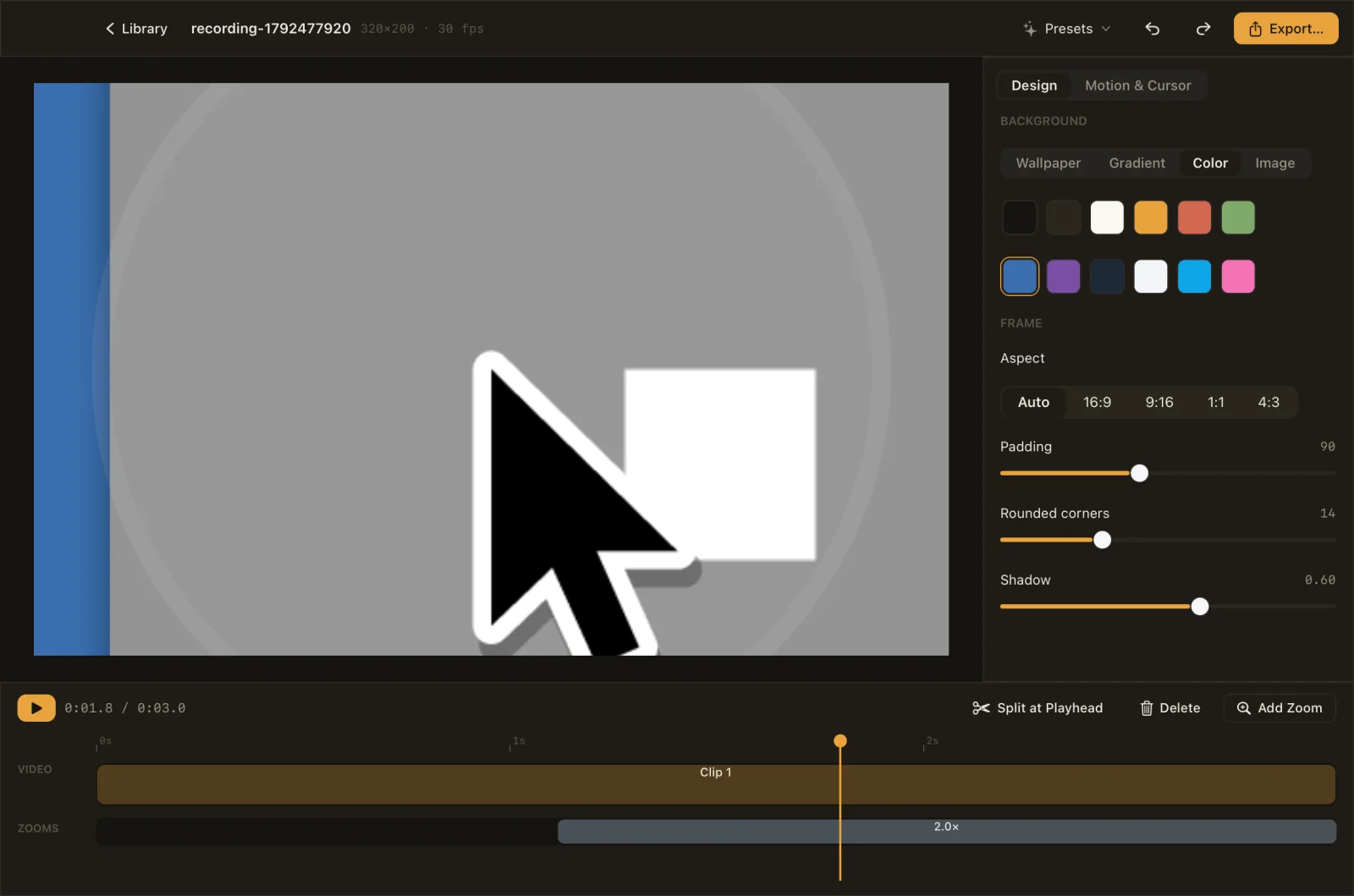
Task: Click the video preview canvas
Action: [491, 369]
